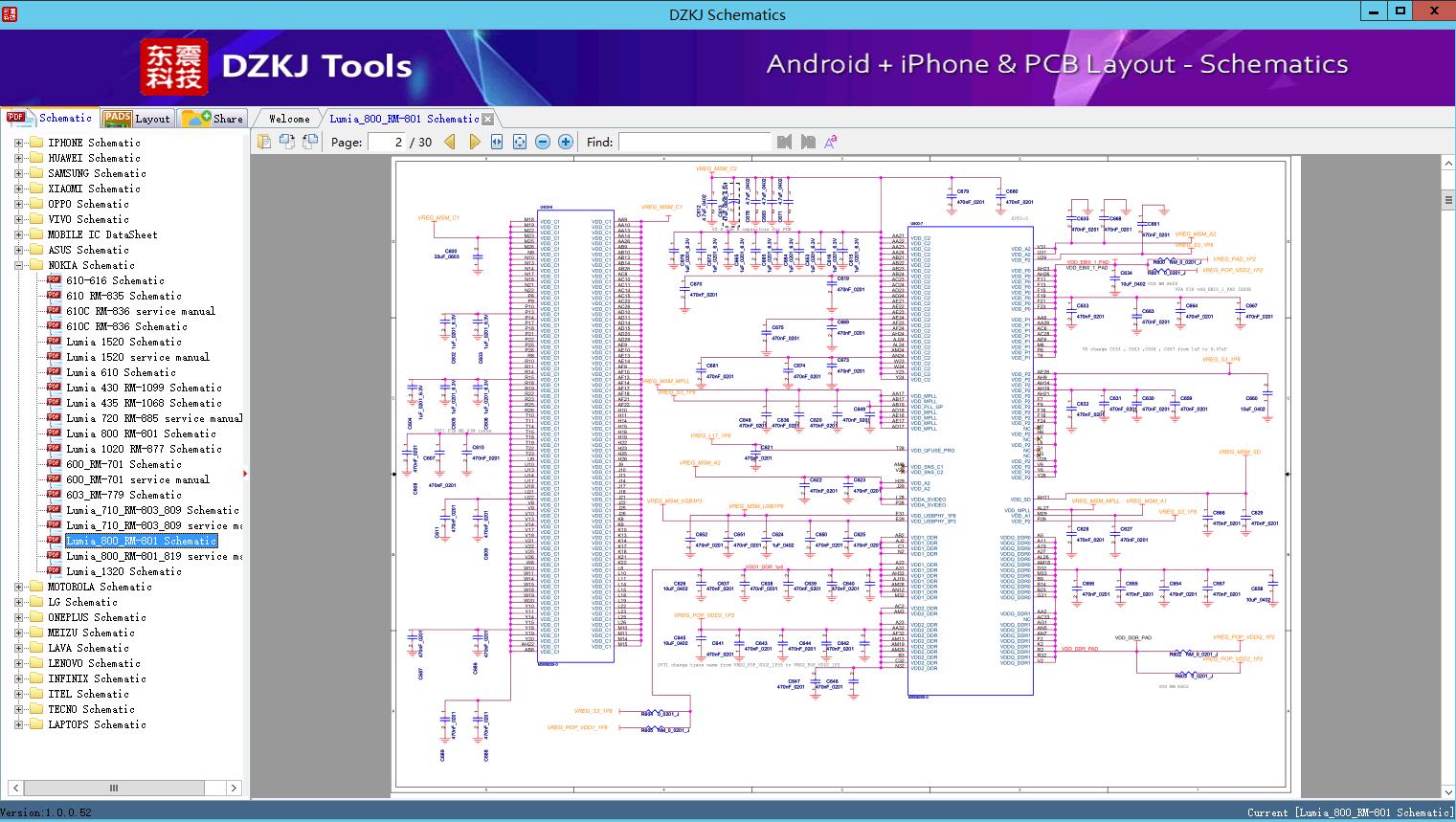Switch to the Layout tab
Image resolution: width=1456 pixels, height=822 pixels.
pyautogui.click(x=137, y=119)
